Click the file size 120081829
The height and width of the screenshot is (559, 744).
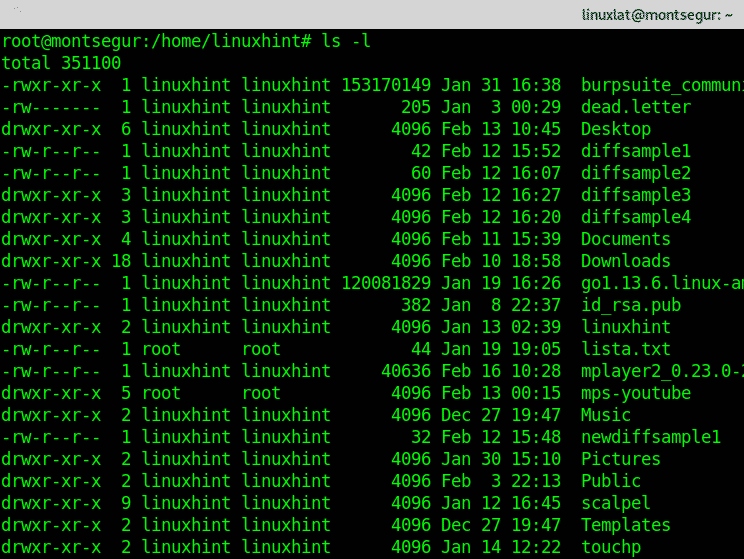point(386,283)
